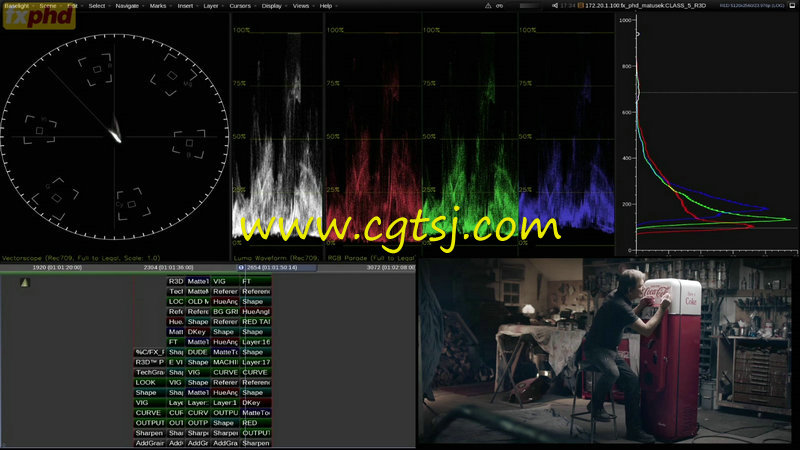Image resolution: width=800 pixels, height=450 pixels.
Task: Click the 1920 (01:01:20:00) timeline label
Action: (57, 267)
